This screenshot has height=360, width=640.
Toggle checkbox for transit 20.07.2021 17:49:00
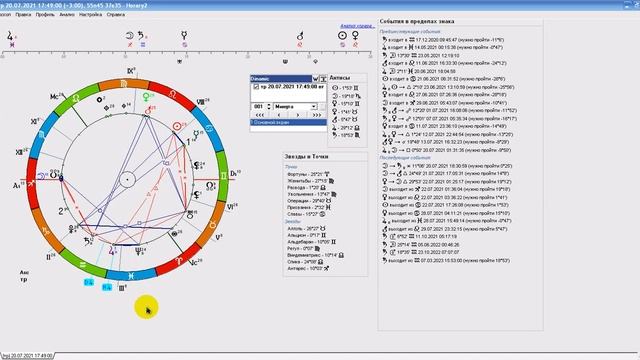click(256, 87)
